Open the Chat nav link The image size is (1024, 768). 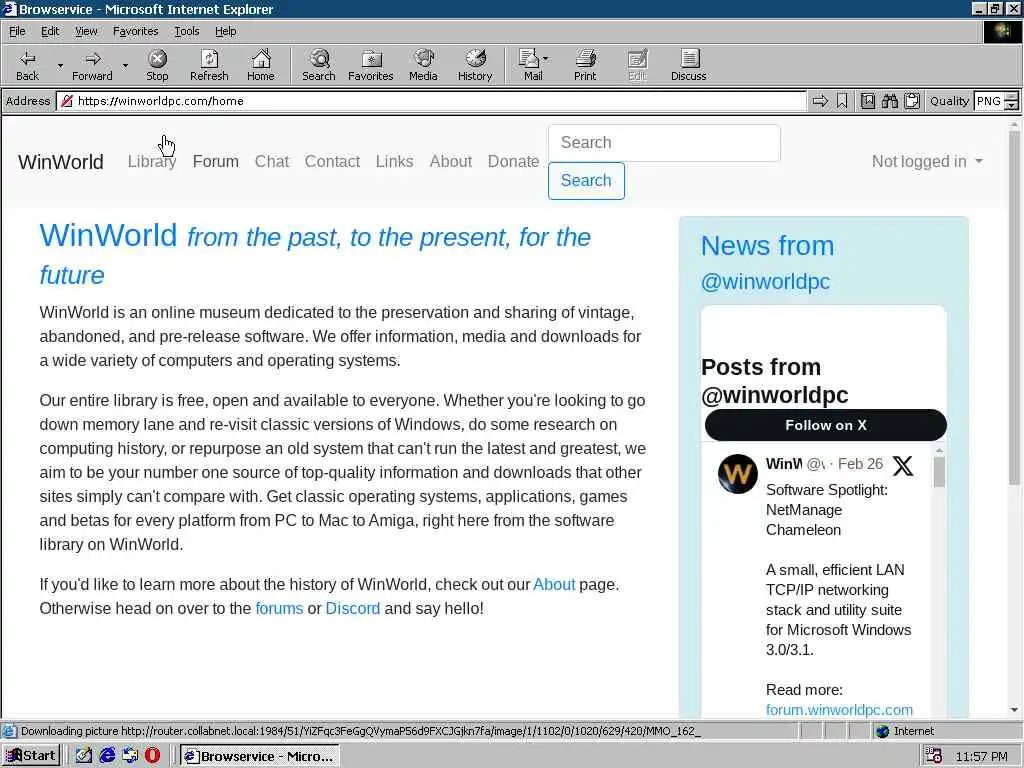(272, 161)
